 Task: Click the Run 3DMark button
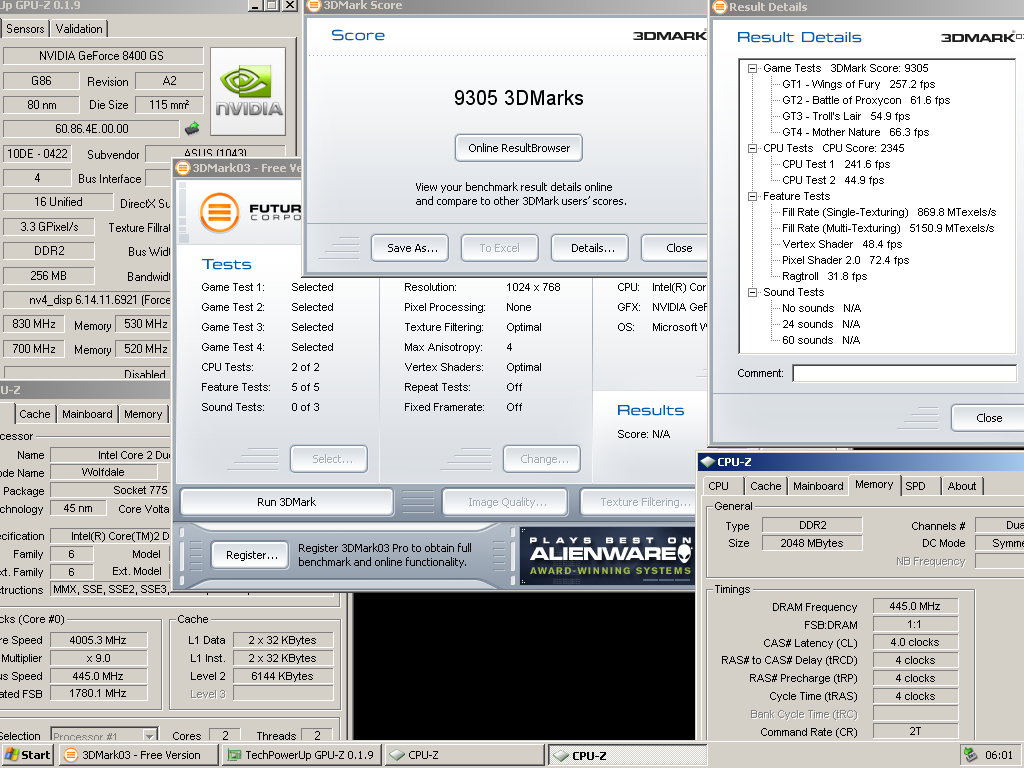click(x=287, y=502)
